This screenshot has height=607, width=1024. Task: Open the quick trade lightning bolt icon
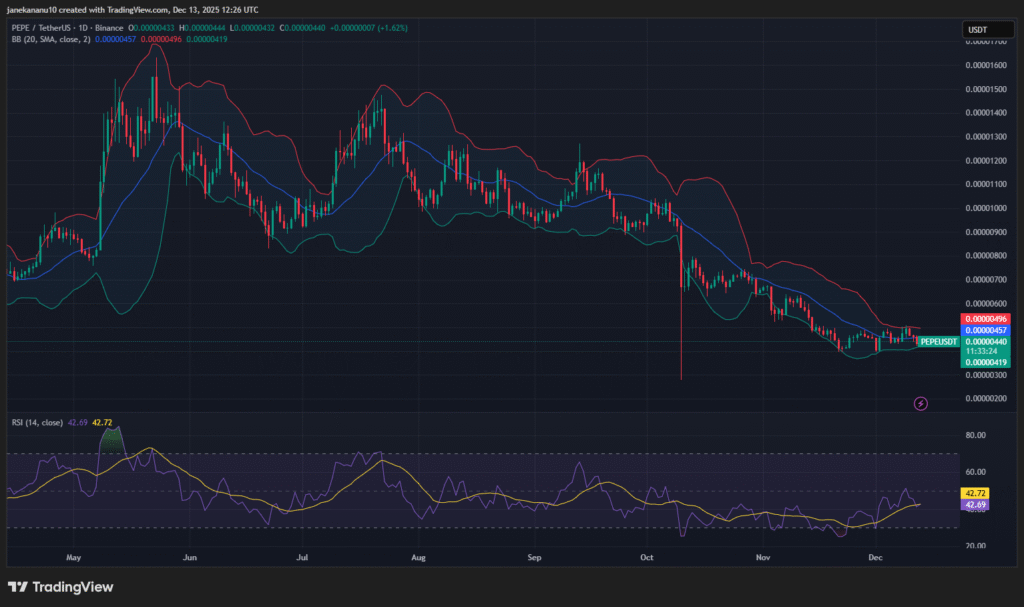919,403
